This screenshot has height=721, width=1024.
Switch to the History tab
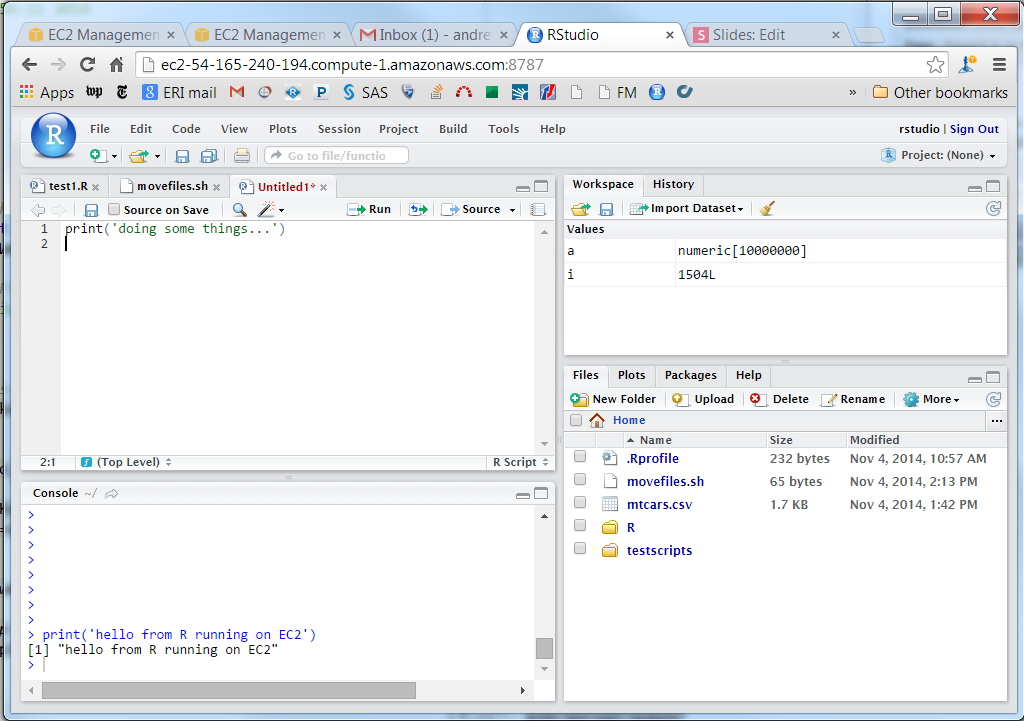673,184
